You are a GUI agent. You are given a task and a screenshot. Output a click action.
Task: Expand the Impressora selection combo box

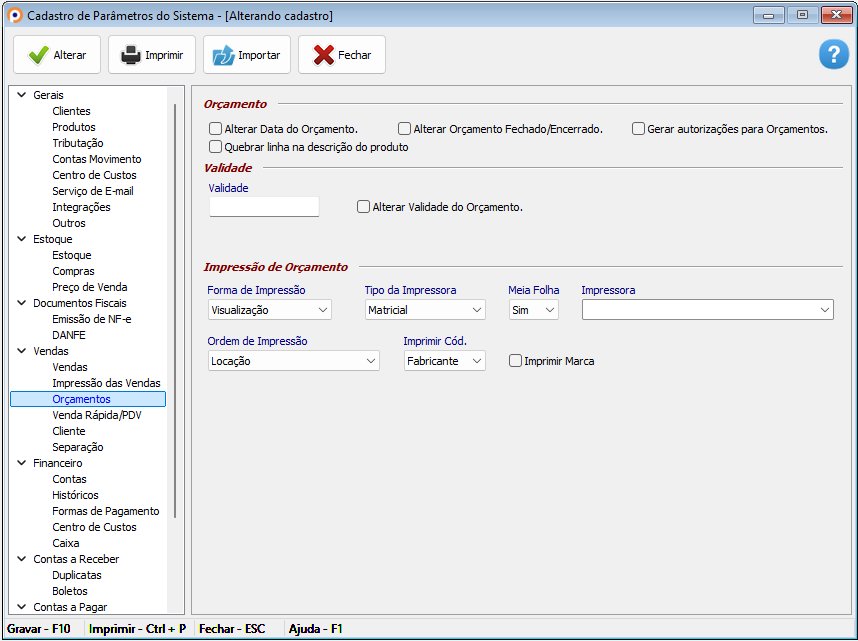click(x=707, y=310)
